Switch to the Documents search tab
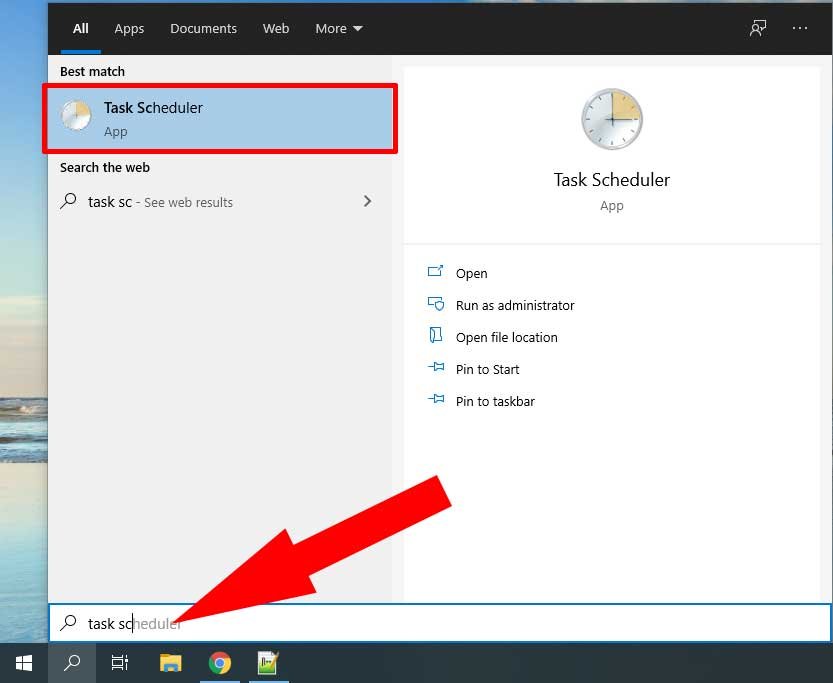Image resolution: width=833 pixels, height=683 pixels. 203,29
